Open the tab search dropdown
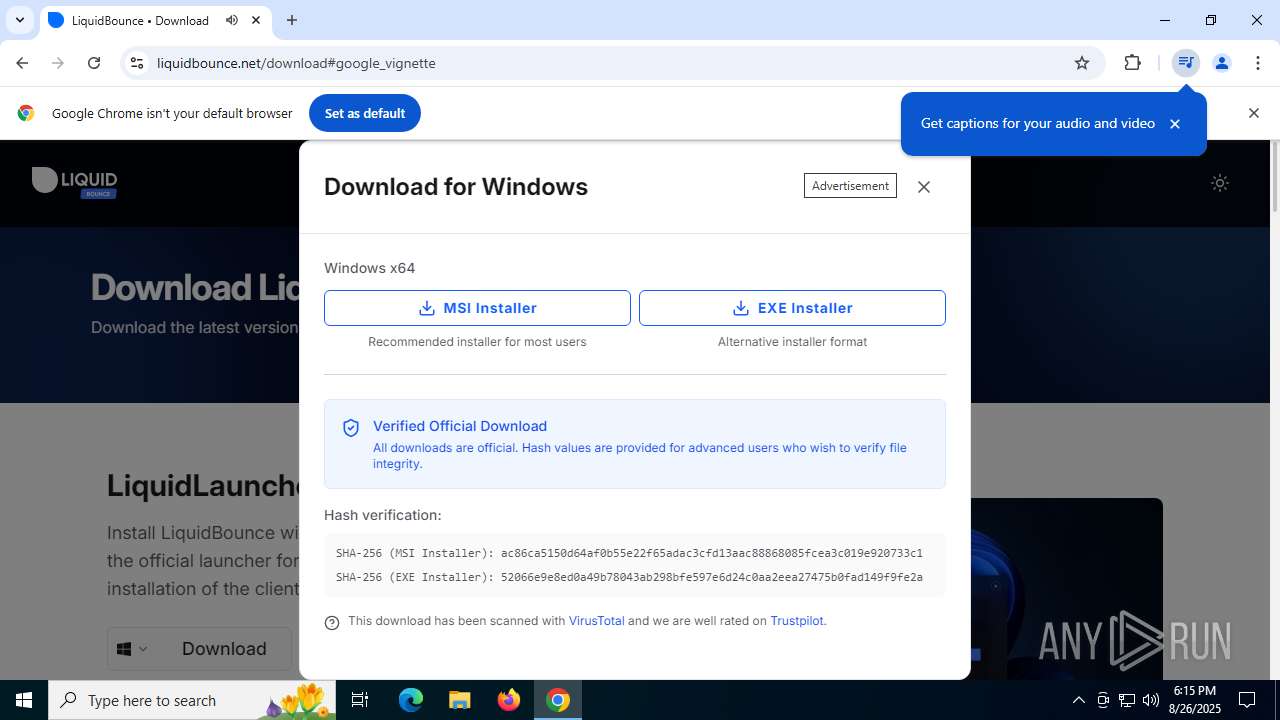This screenshot has height=720, width=1280. click(x=20, y=20)
